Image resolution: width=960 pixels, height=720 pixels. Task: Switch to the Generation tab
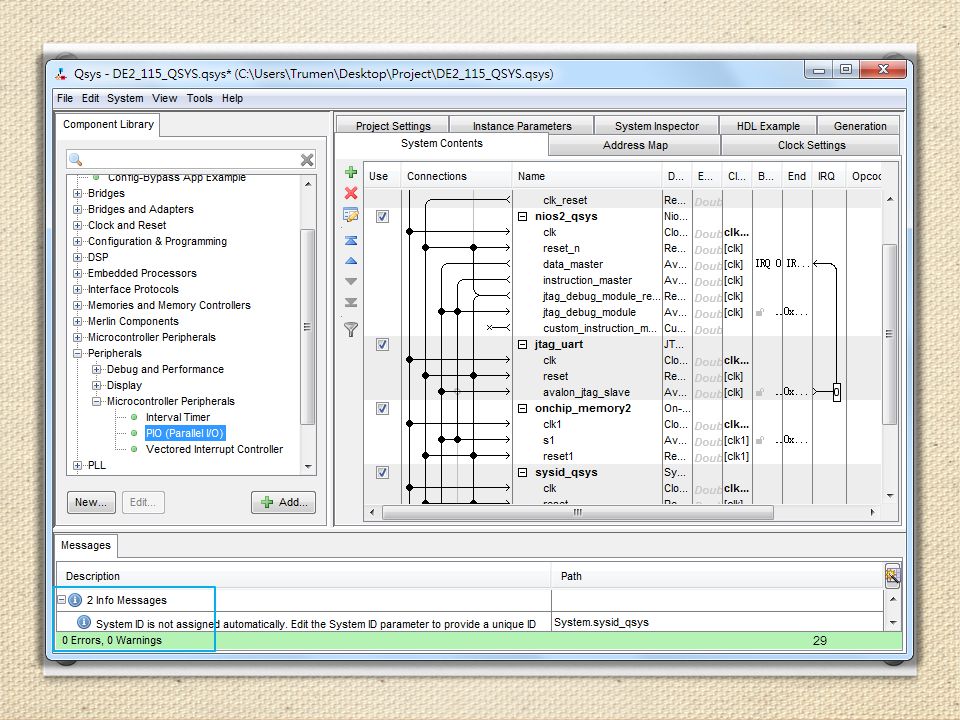click(860, 126)
